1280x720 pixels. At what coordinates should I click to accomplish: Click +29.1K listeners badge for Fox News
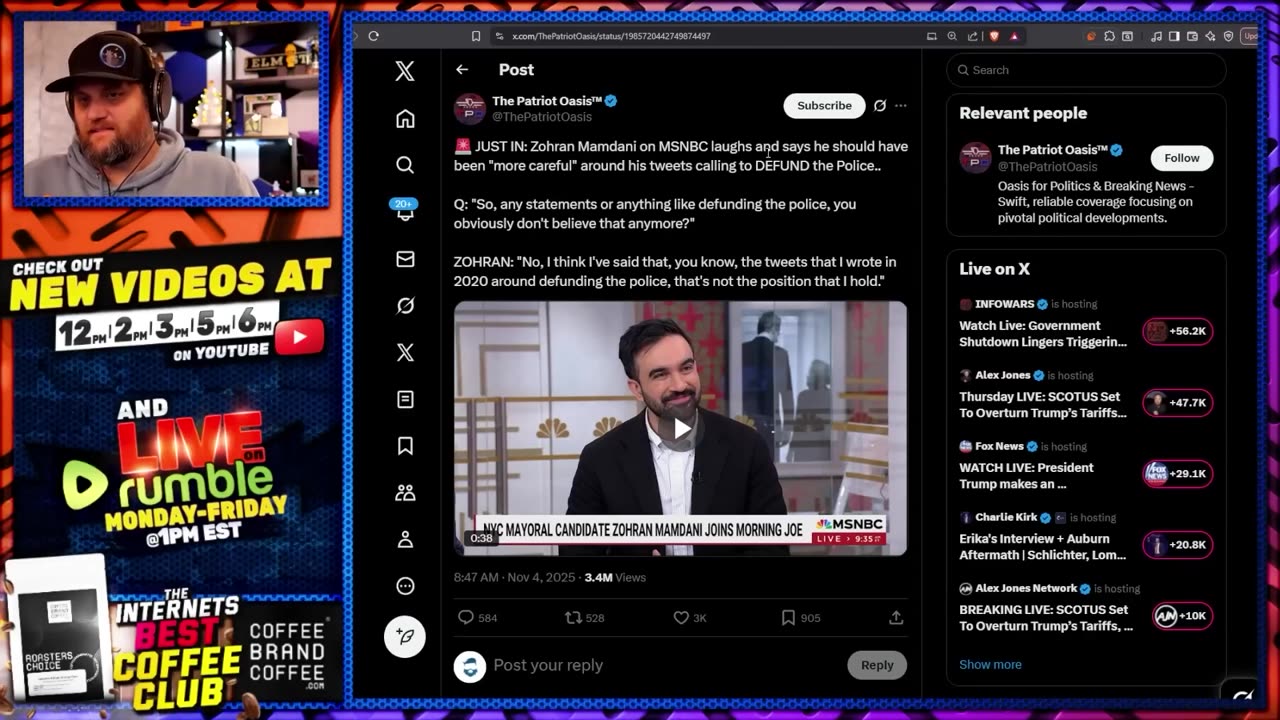[x=1178, y=473]
